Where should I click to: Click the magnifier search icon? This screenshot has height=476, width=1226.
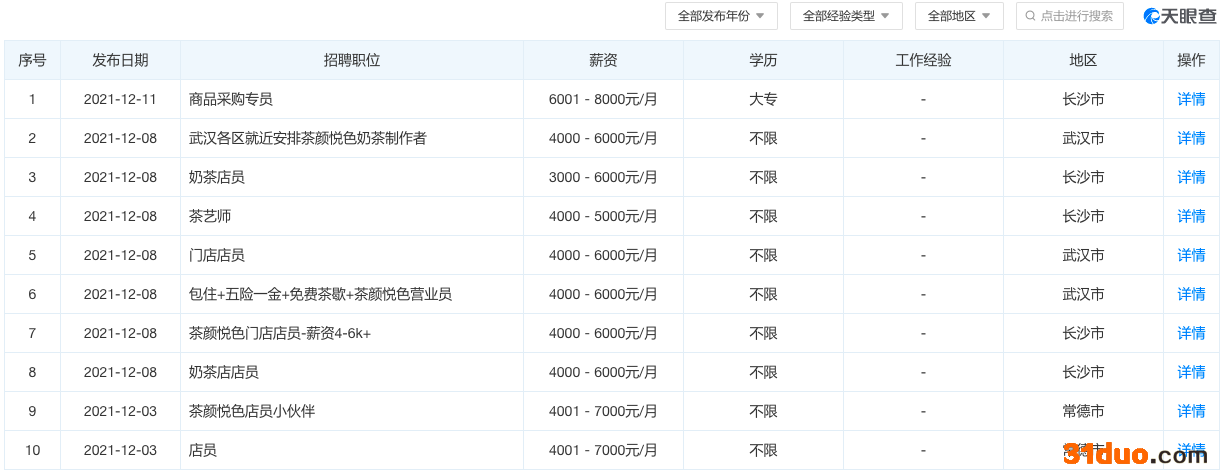(x=1030, y=16)
